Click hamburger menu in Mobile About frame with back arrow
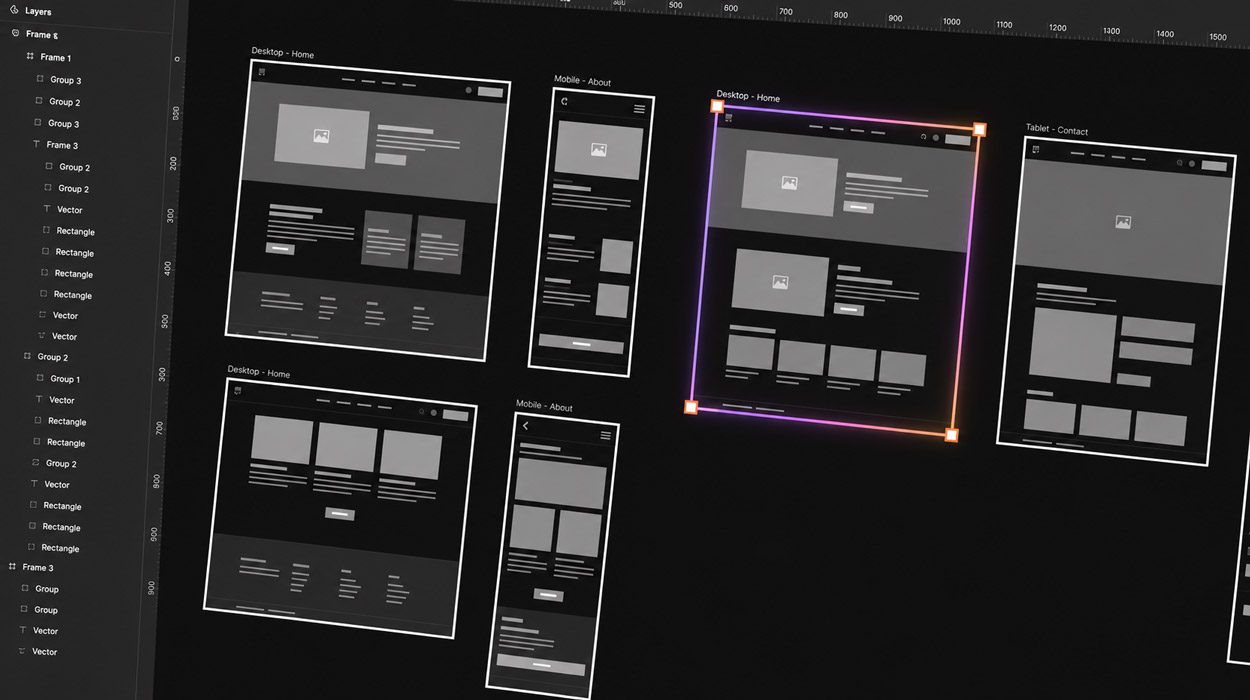The image size is (1250, 700). click(605, 435)
